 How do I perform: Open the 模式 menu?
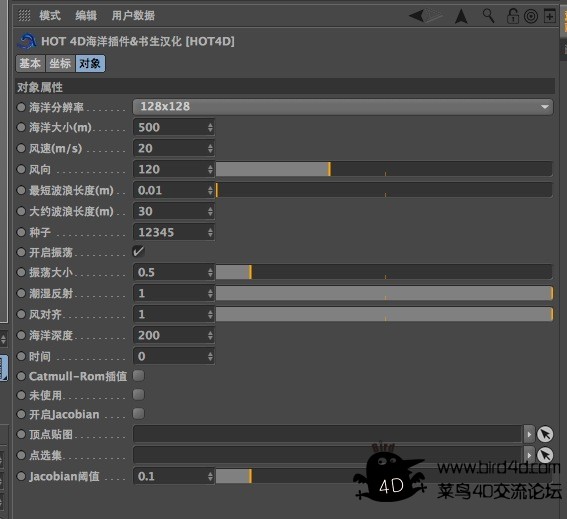50,16
